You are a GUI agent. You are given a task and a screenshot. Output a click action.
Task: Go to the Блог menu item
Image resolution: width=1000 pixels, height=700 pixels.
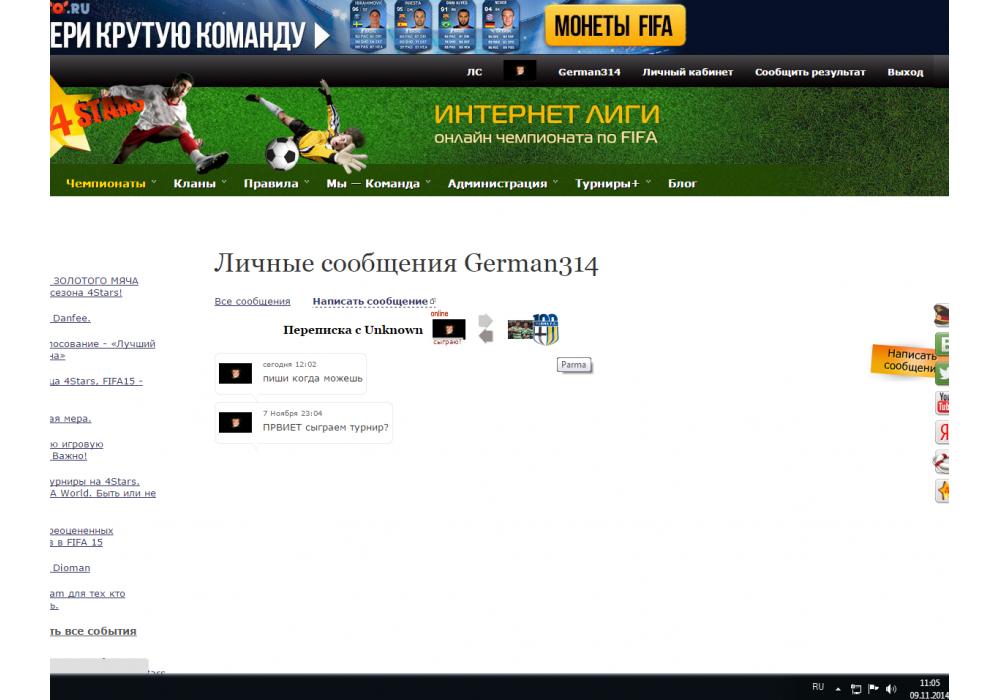click(x=682, y=183)
